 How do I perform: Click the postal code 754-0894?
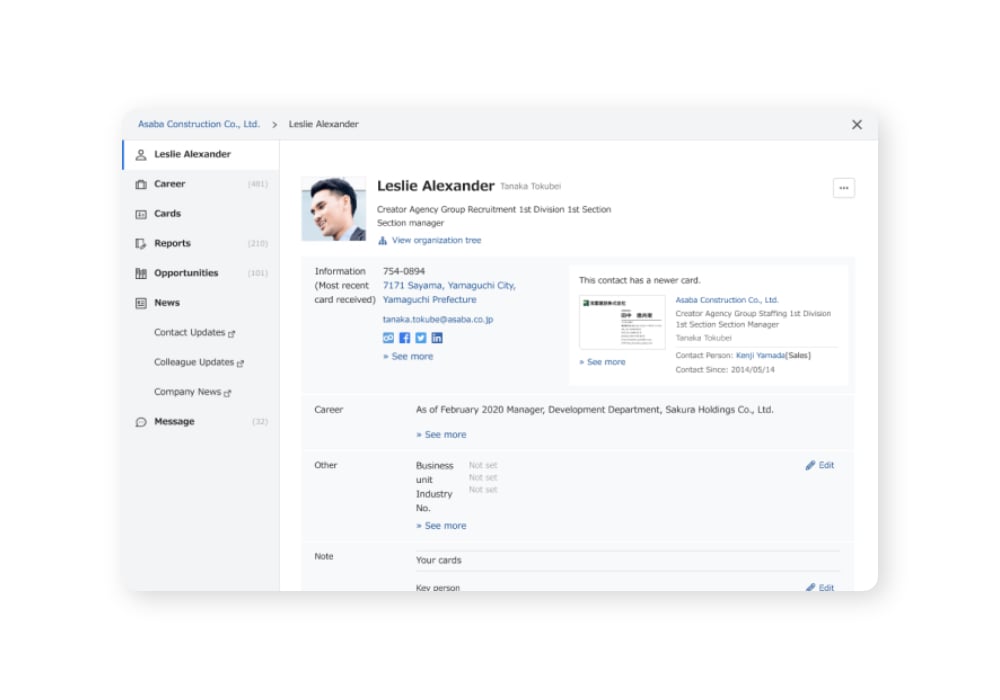tap(404, 271)
